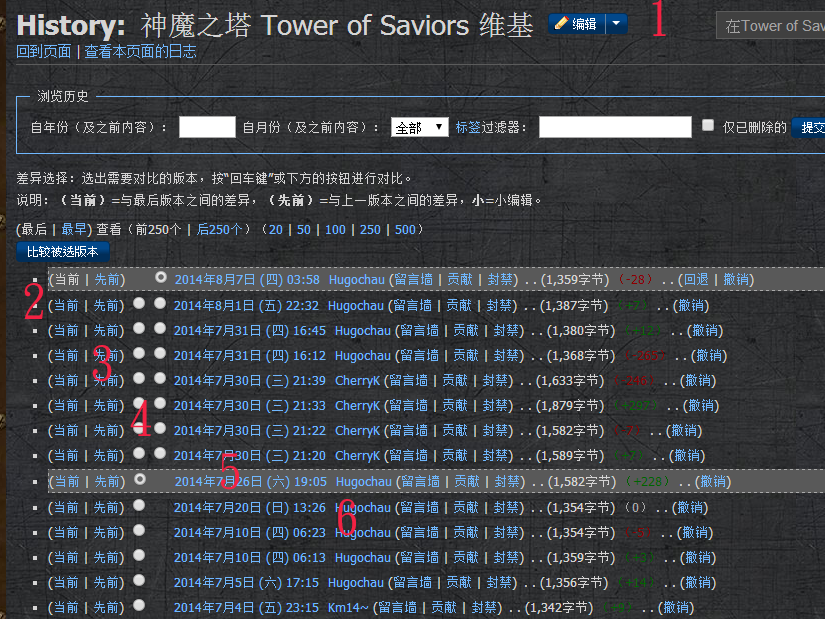The width and height of the screenshot is (825, 619).
Task: Click the 最早 pagination link
Action: (x=74, y=229)
